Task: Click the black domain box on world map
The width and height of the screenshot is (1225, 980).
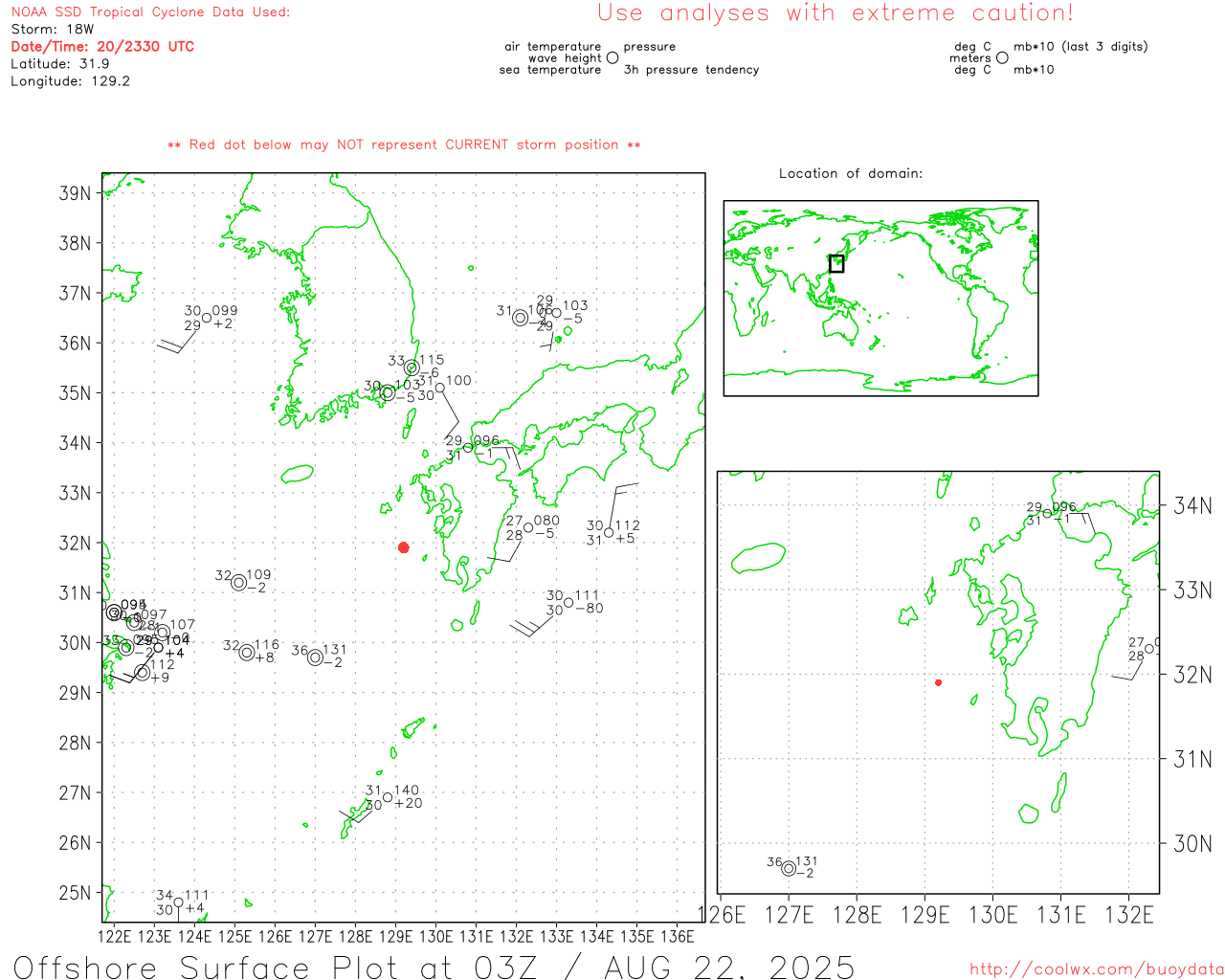Action: pos(836,263)
